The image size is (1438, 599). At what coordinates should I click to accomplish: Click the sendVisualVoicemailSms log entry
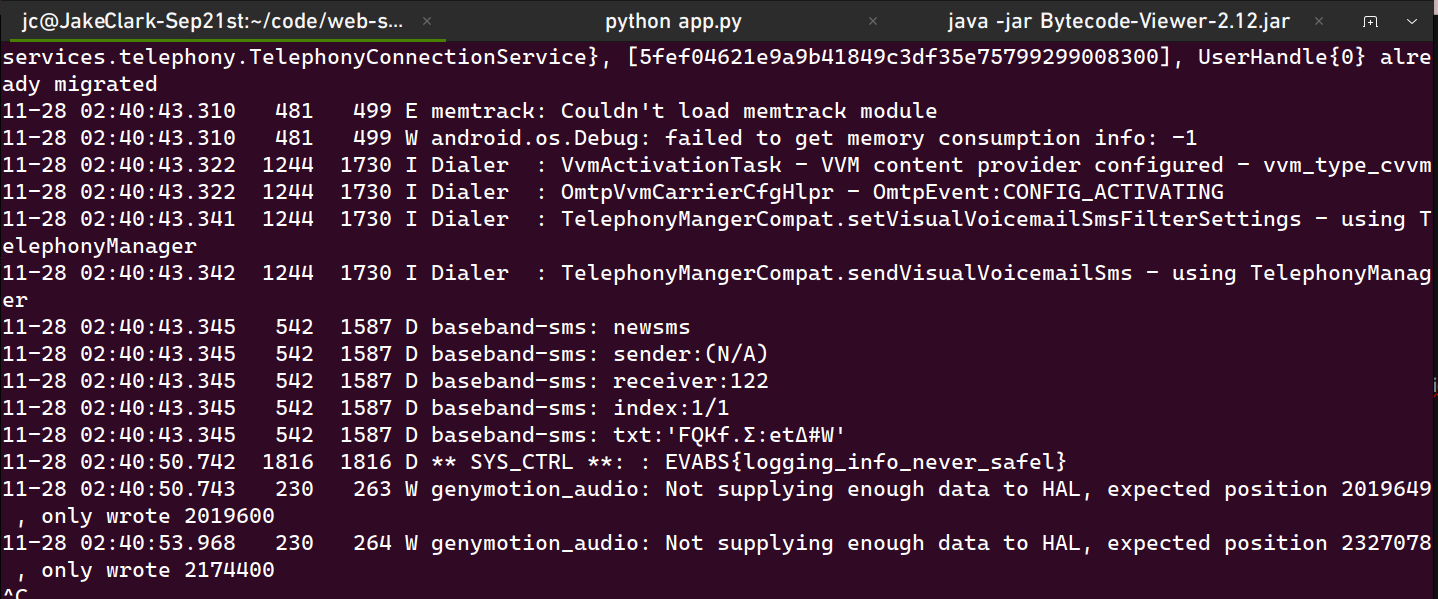pyautogui.click(x=717, y=286)
